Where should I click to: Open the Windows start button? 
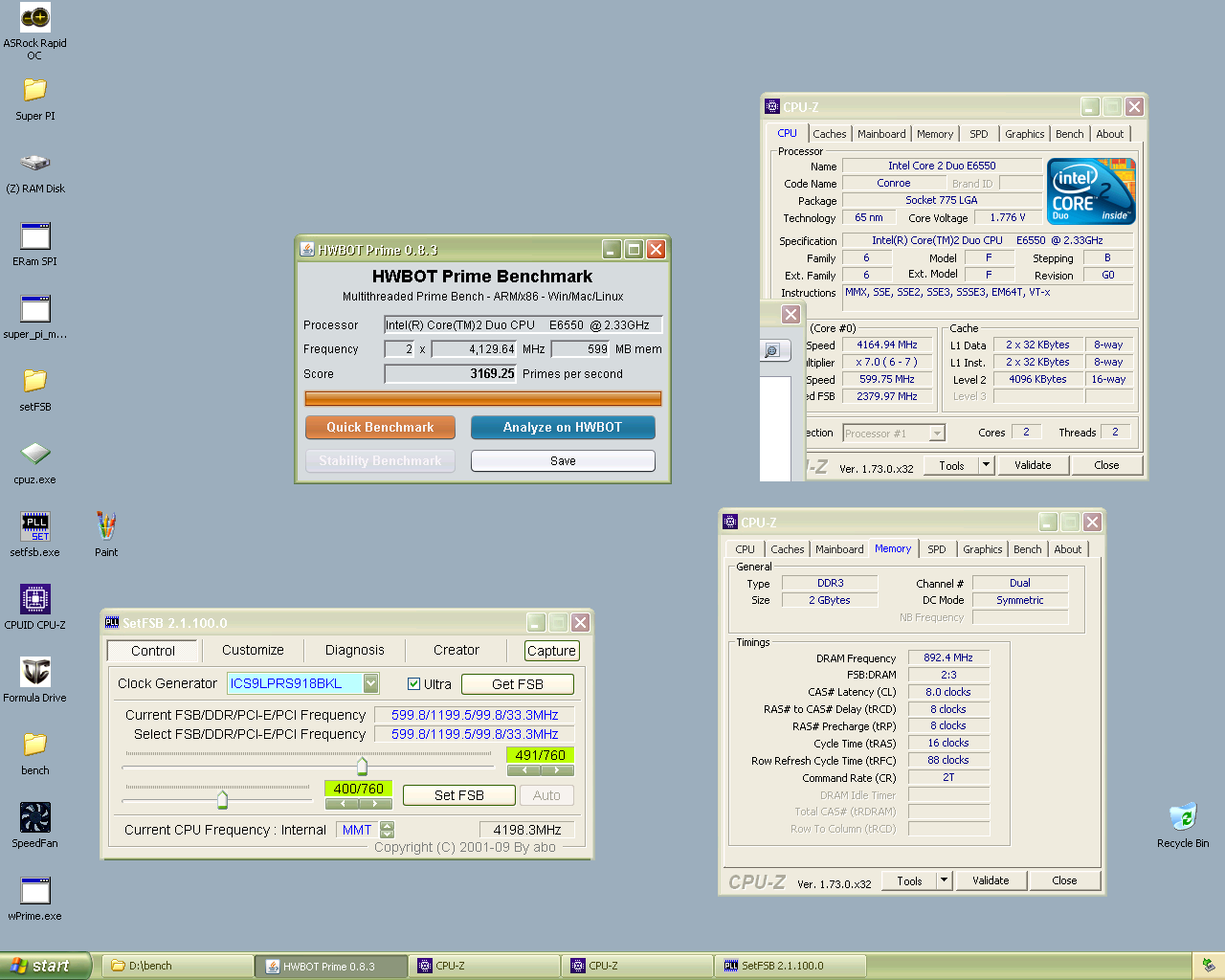click(45, 966)
